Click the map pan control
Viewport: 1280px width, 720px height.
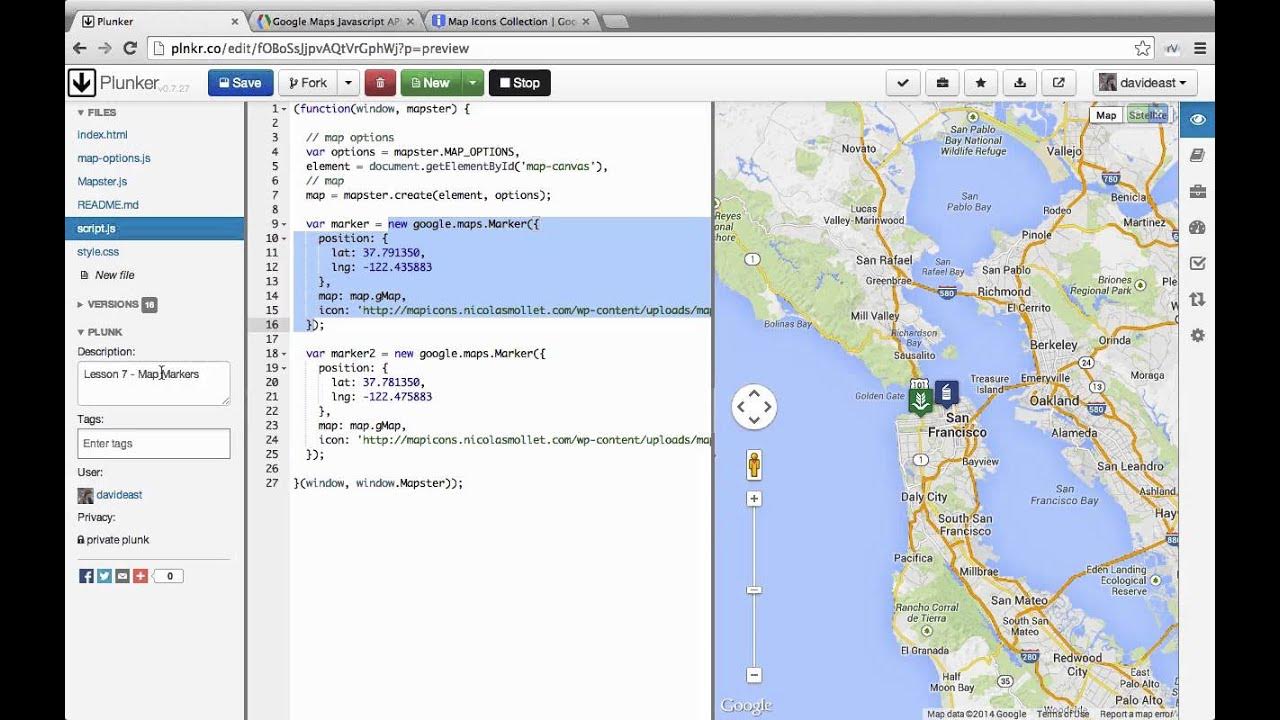pos(754,407)
